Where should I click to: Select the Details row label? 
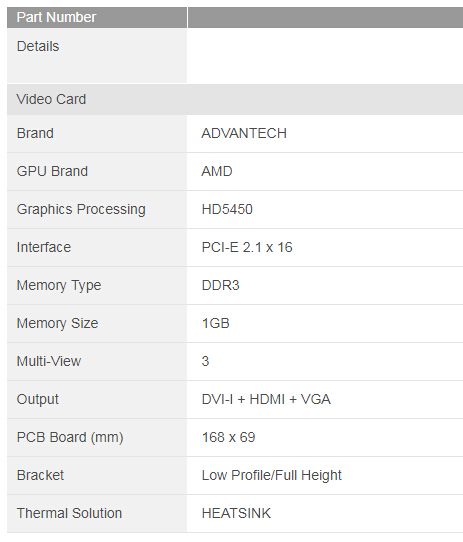(38, 46)
